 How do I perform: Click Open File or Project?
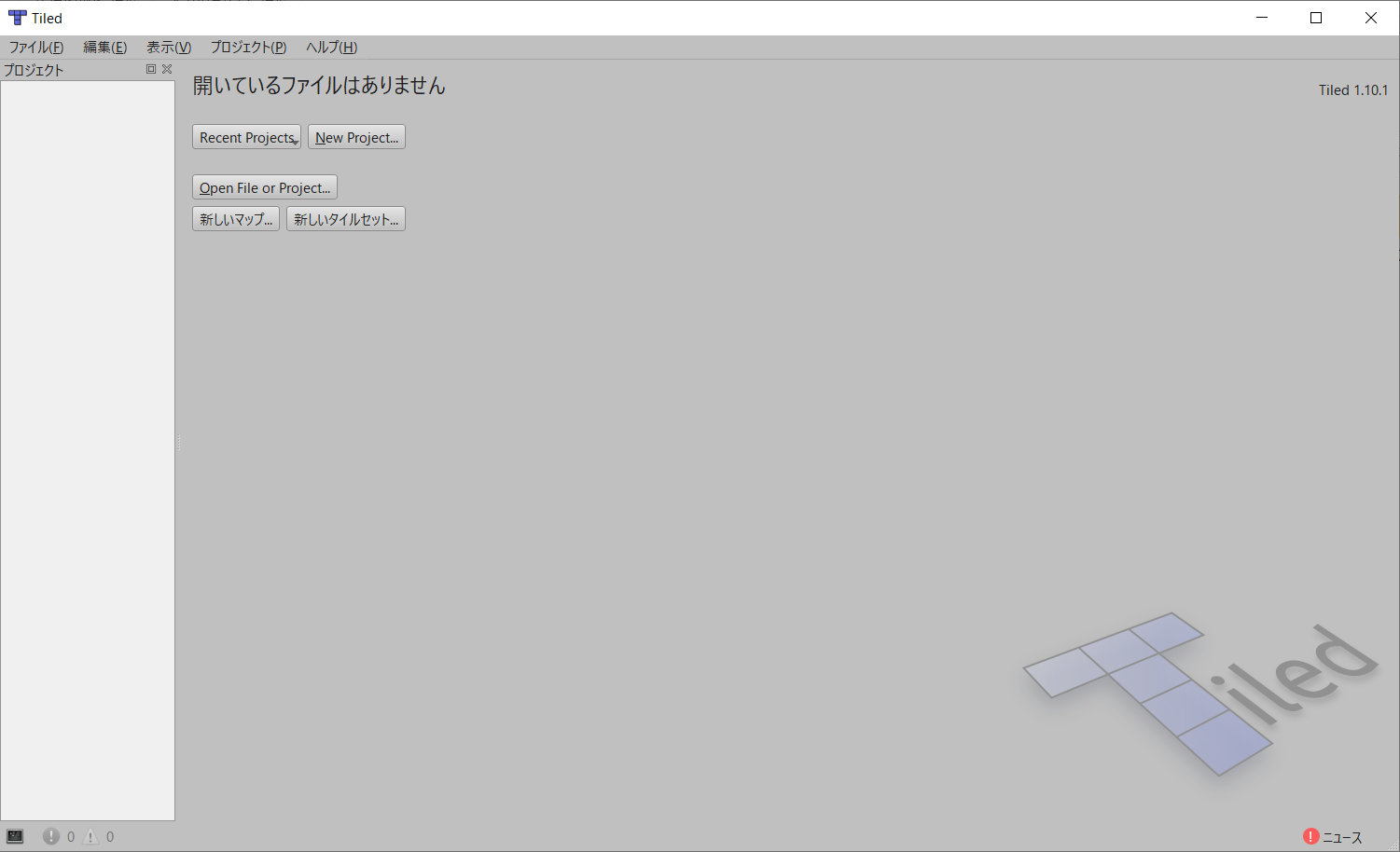pos(264,186)
